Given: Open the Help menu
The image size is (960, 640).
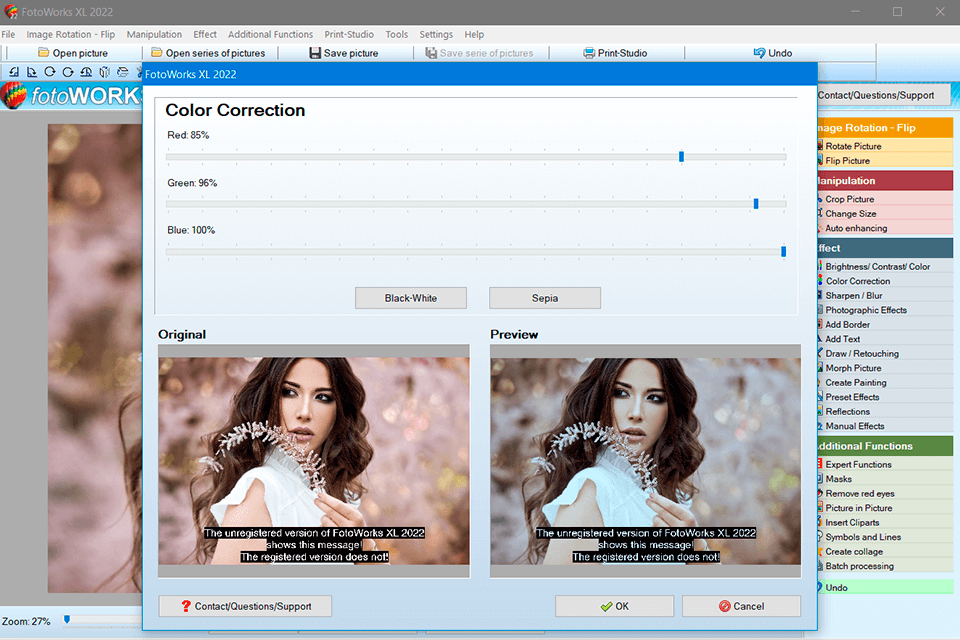Looking at the screenshot, I should tap(474, 34).
